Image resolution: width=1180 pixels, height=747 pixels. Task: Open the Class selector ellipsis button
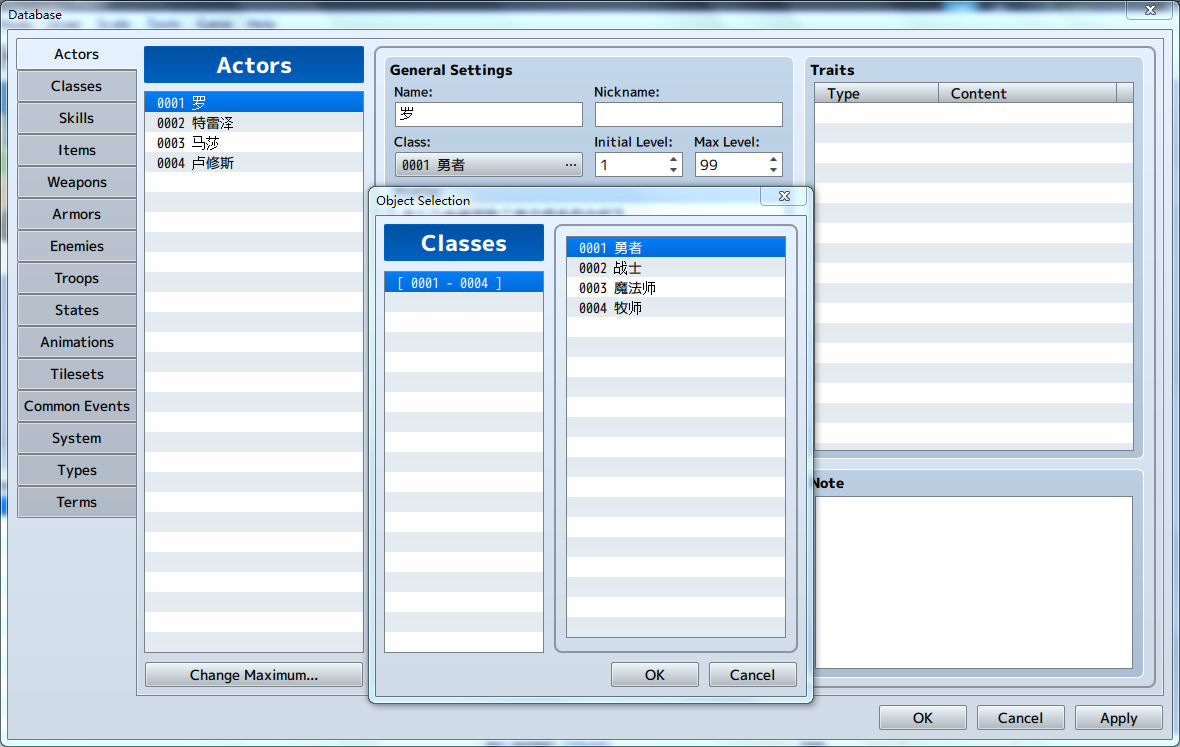pyautogui.click(x=571, y=165)
